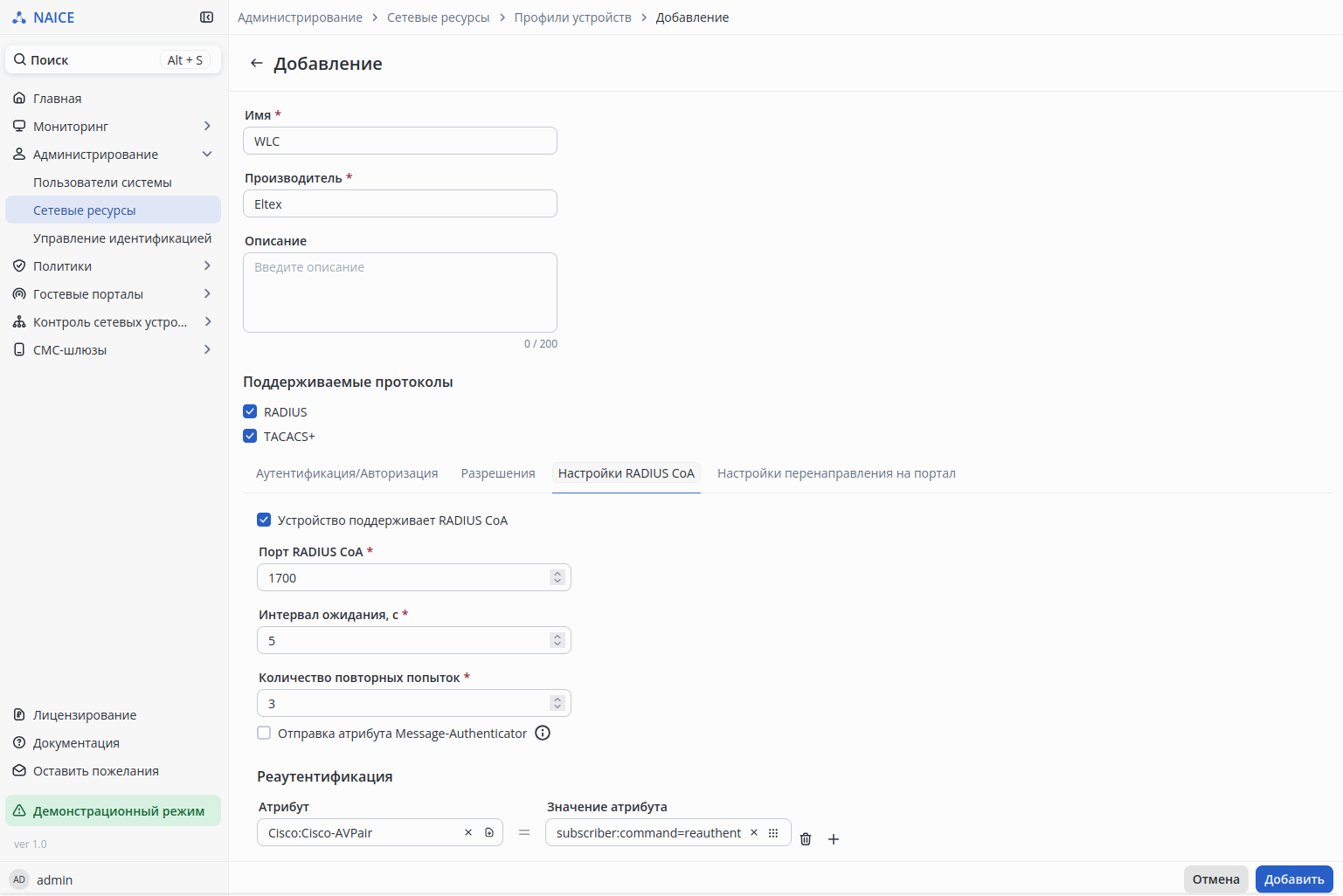Click into the Описание text area
The height and width of the screenshot is (896, 1343).
400,293
